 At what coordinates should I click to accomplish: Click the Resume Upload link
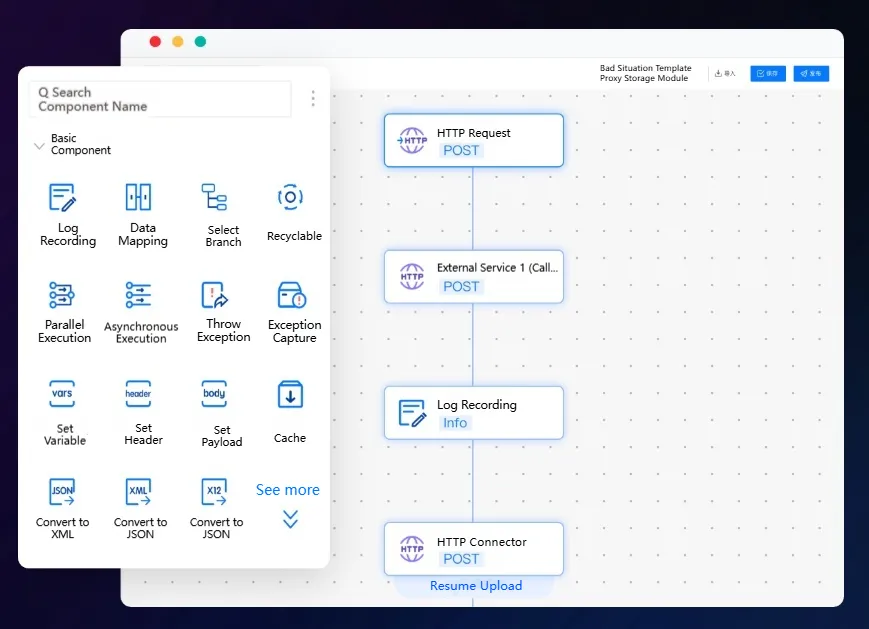pyautogui.click(x=476, y=586)
